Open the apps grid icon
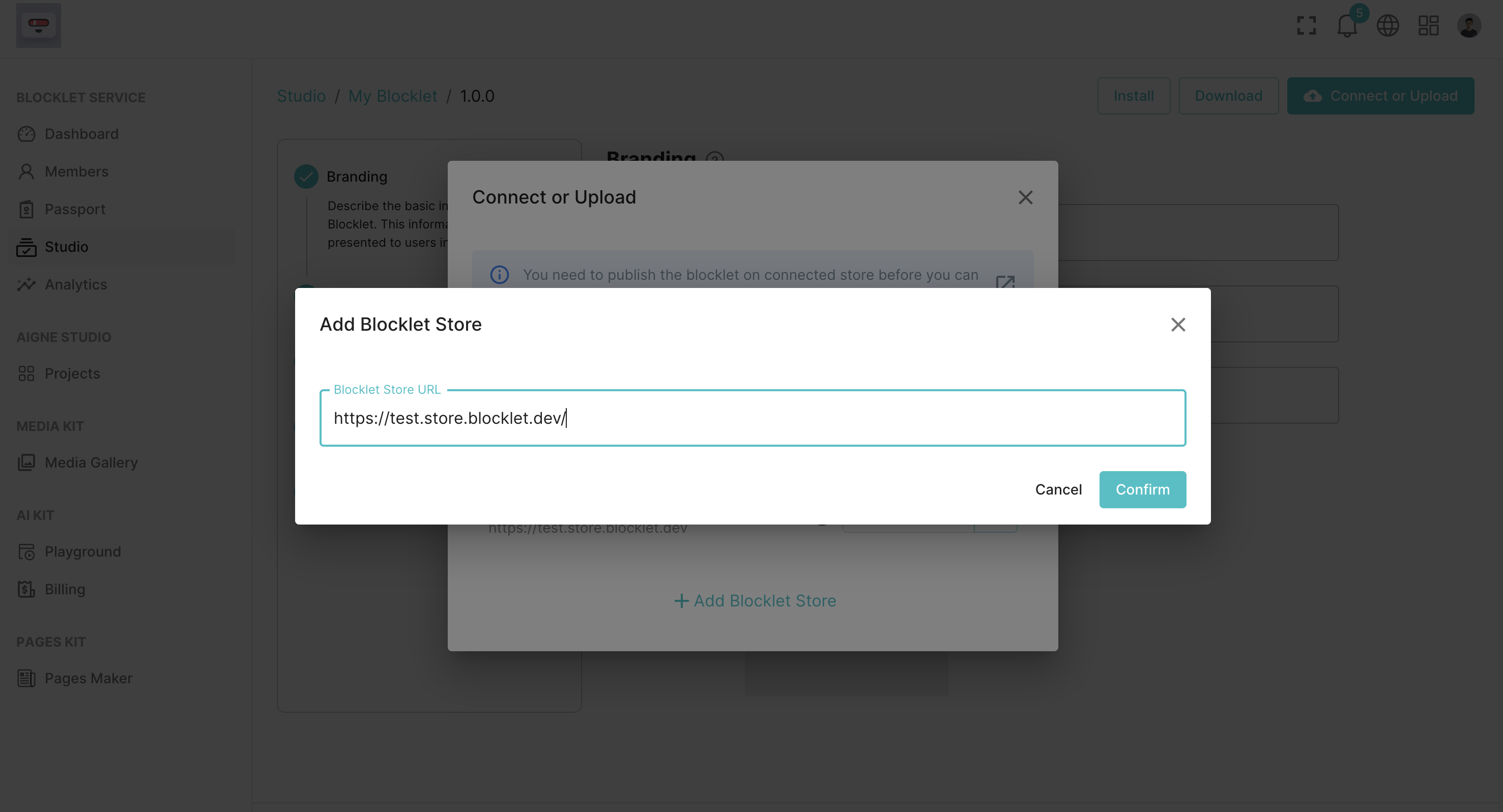This screenshot has height=812, width=1503. (1428, 25)
